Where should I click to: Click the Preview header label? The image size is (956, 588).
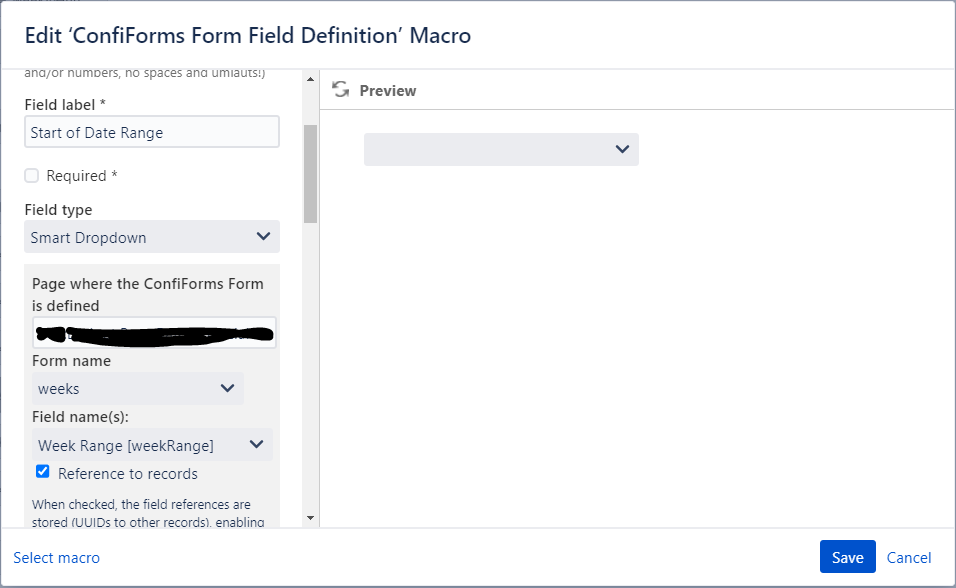[x=388, y=90]
